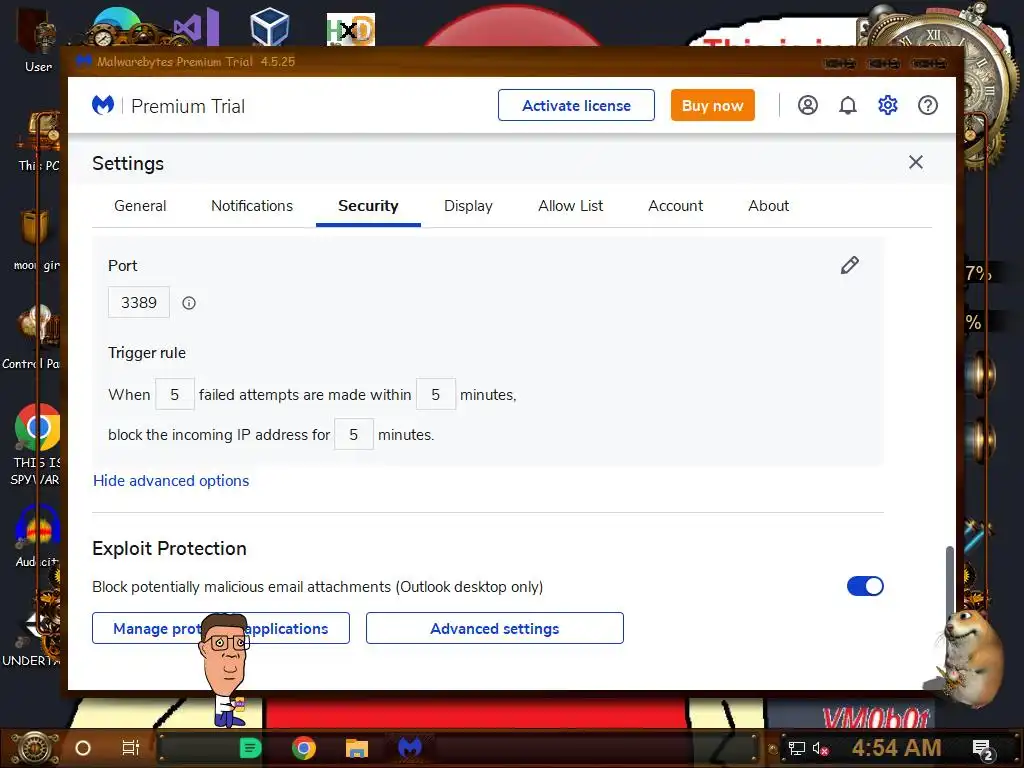Open Chrome from the taskbar
1024x768 pixels.
coord(304,748)
